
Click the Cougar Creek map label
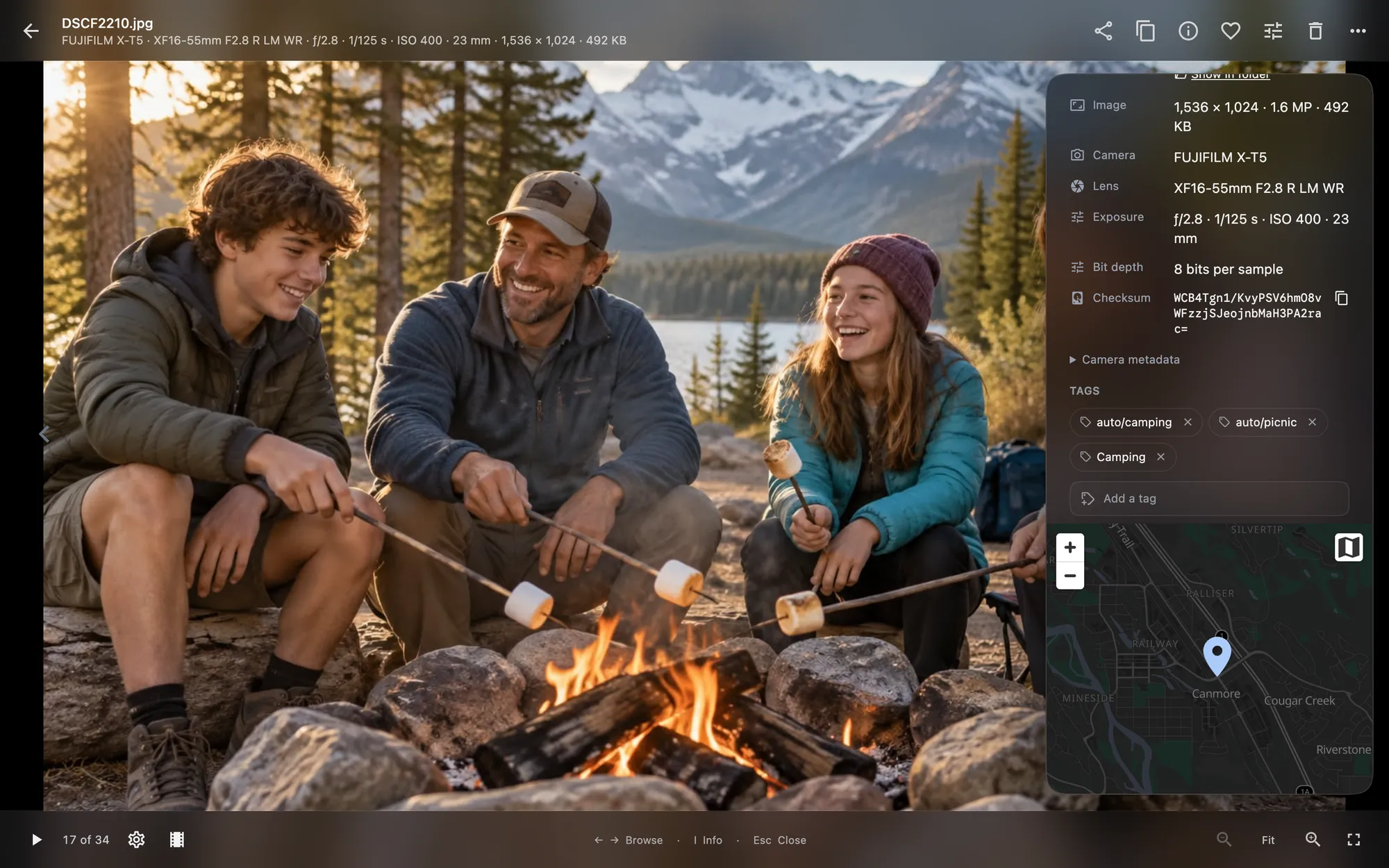[x=1299, y=701]
